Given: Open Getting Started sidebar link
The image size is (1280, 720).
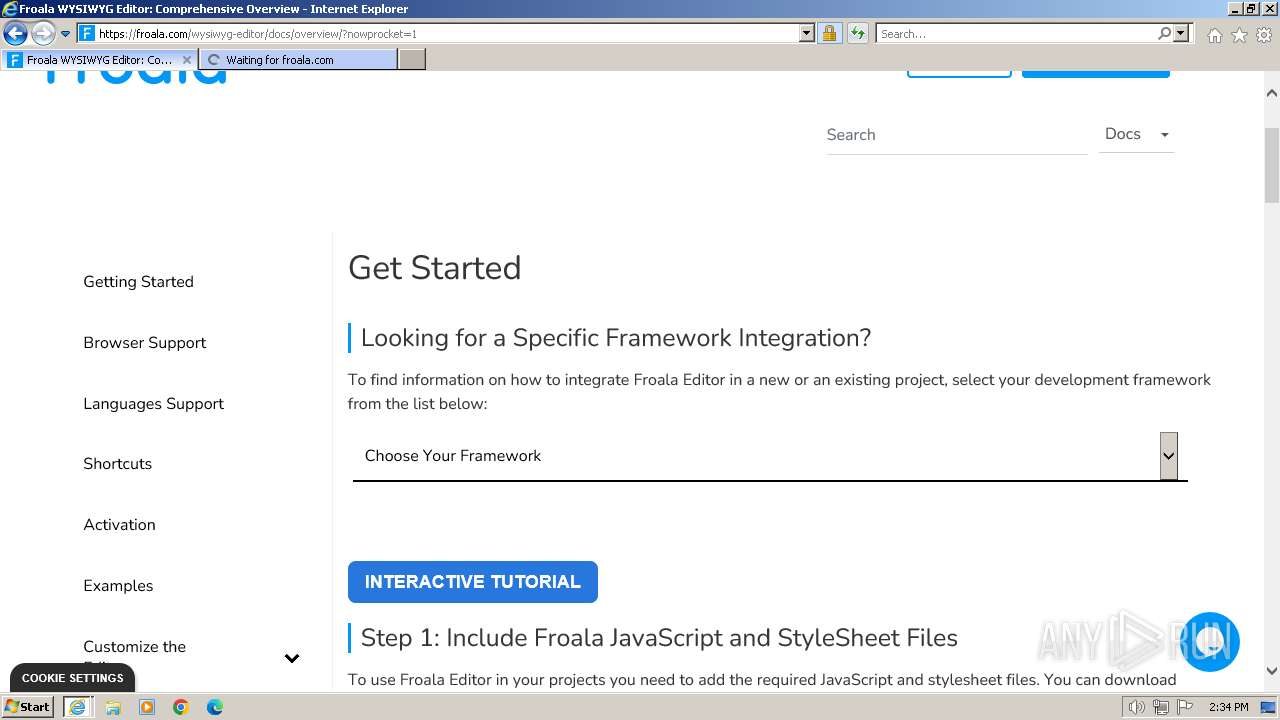Looking at the screenshot, I should (138, 282).
